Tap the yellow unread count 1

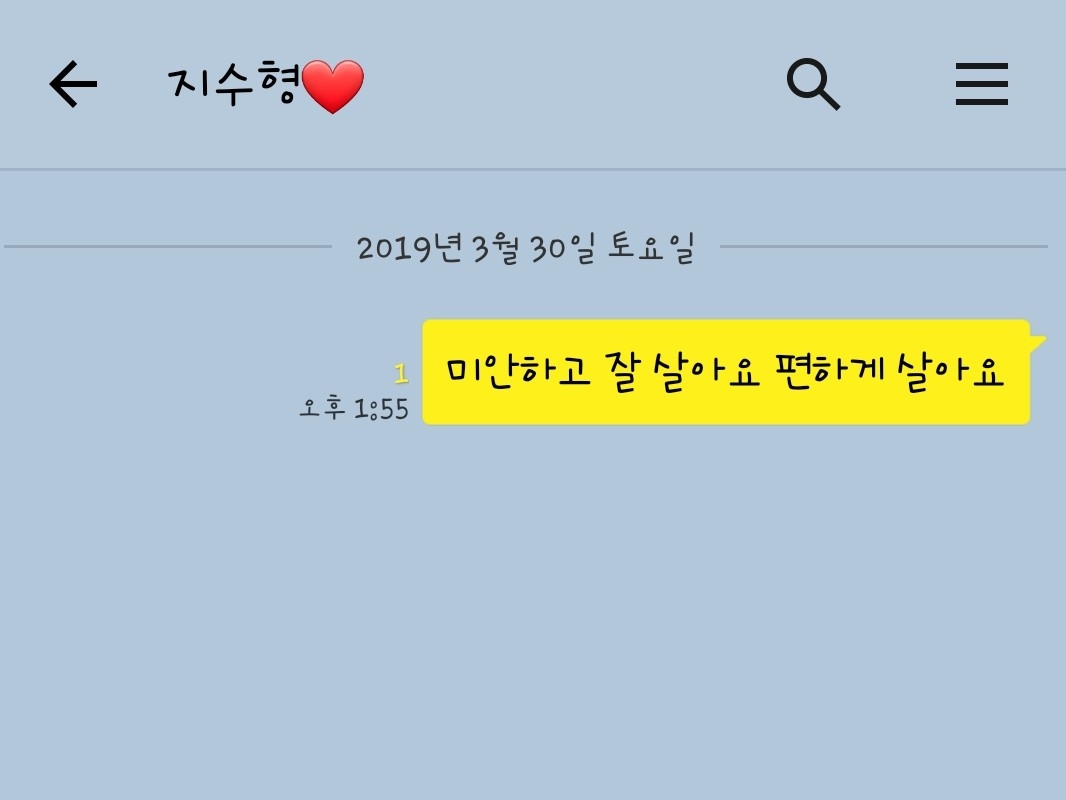coord(401,373)
